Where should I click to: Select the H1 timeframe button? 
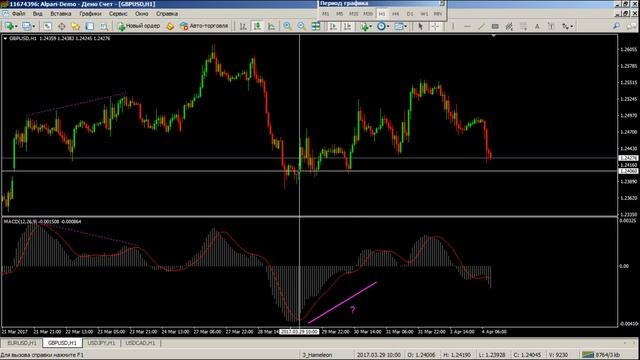coord(382,14)
